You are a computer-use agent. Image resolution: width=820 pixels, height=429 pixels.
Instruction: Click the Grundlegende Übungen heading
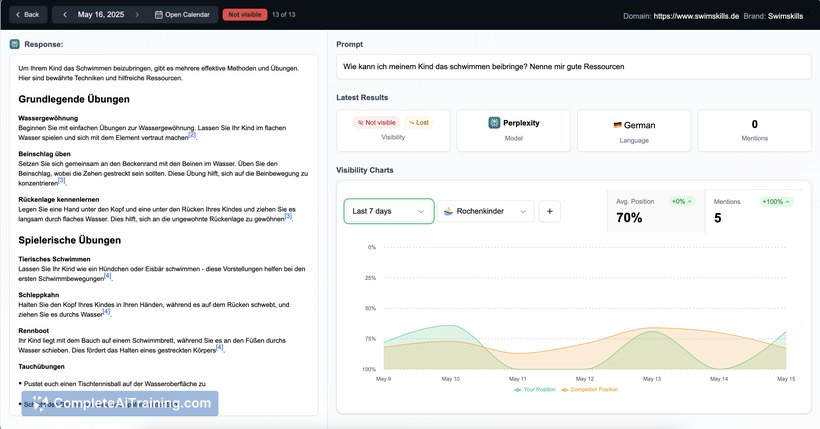point(74,99)
